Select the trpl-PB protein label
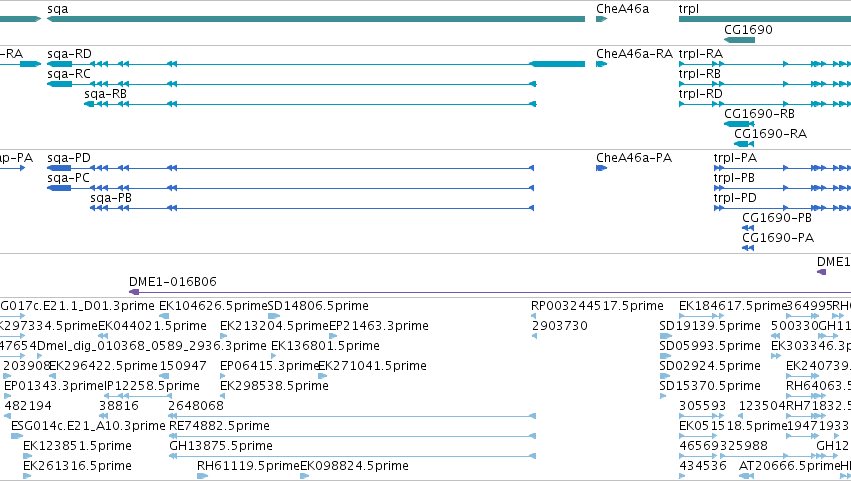The image size is (851, 481). pyautogui.click(x=734, y=178)
